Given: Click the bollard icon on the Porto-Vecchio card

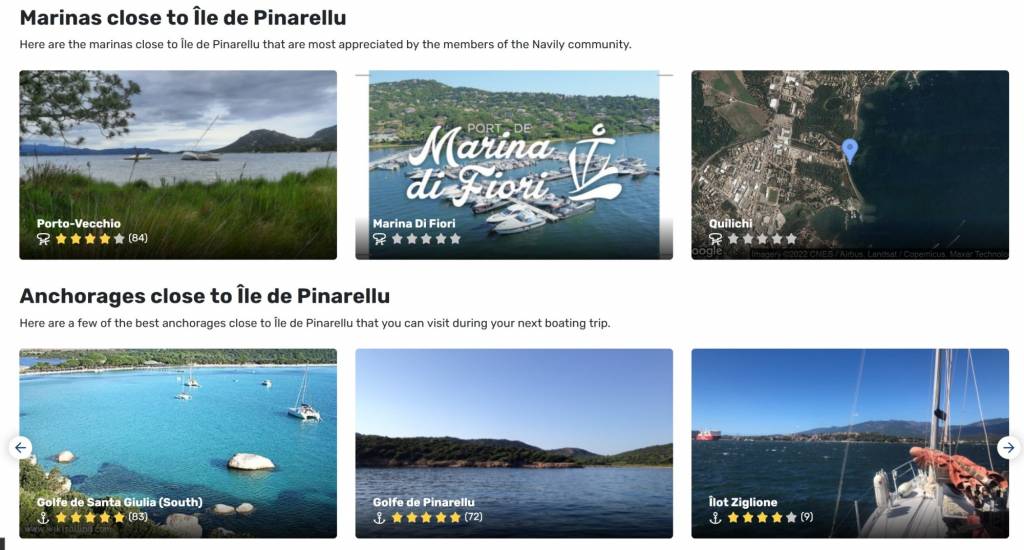Looking at the screenshot, I should tap(43, 238).
